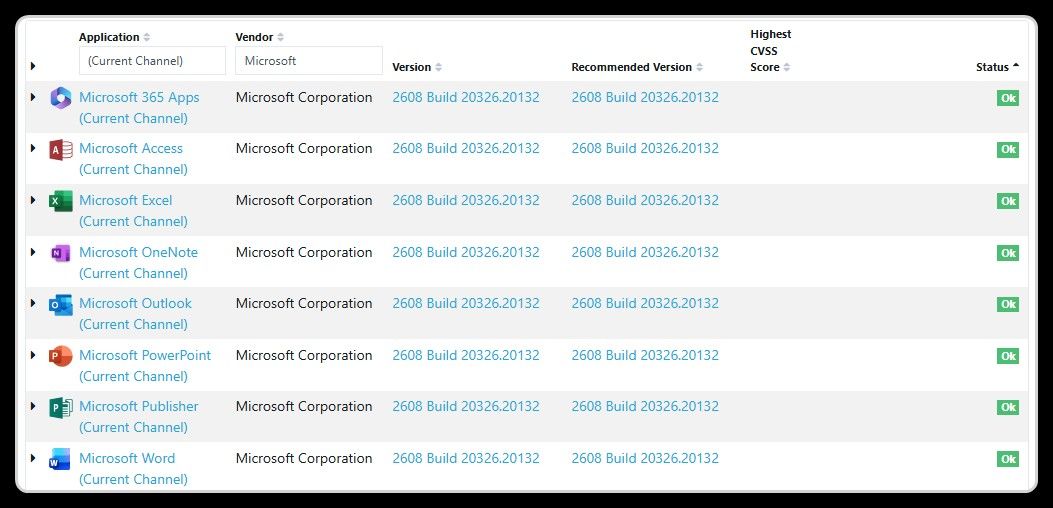Screen dimensions: 1053x508
Task: Click Ok status badge for Microsoft Word
Action: [x=1008, y=459]
